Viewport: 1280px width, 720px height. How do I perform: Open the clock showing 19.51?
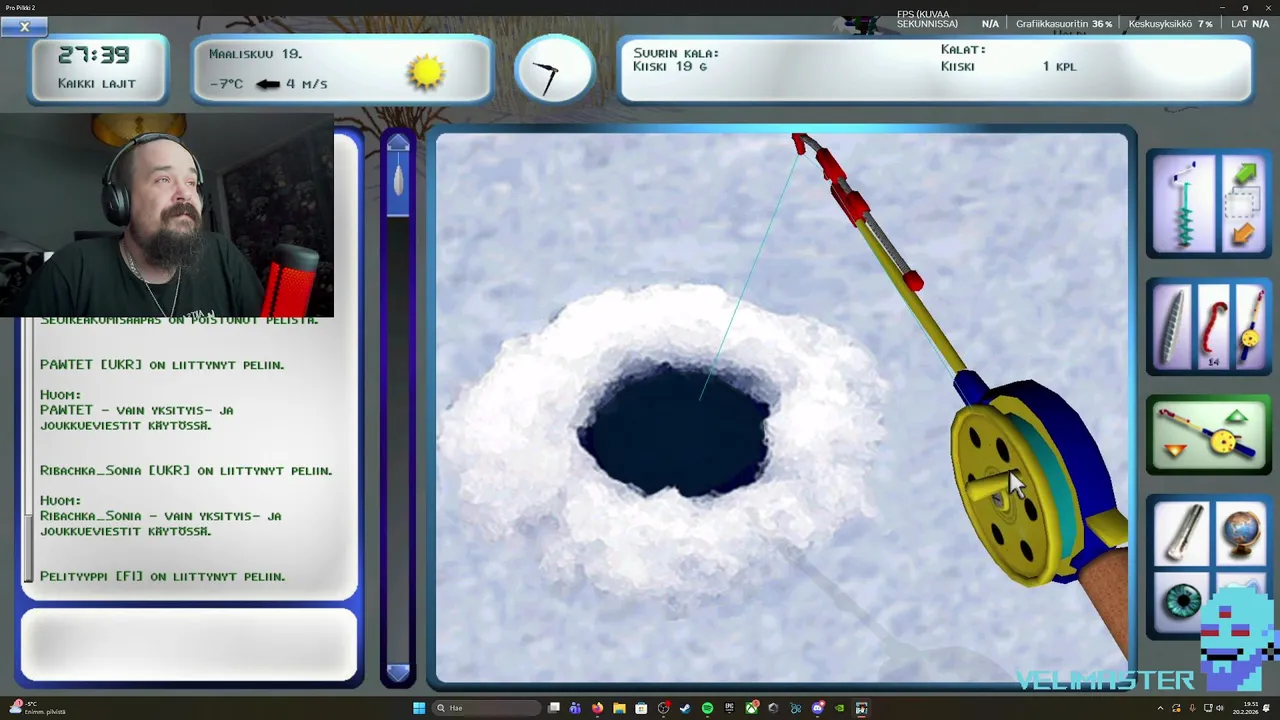pos(1245,708)
